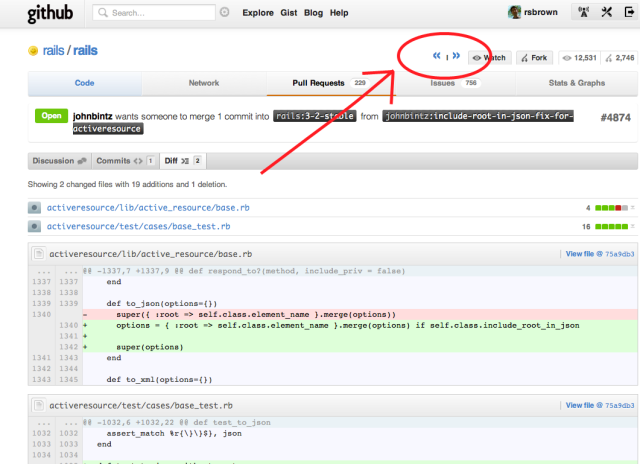
Task: Click deleted line 1340 super root merge
Action: coord(333,315)
